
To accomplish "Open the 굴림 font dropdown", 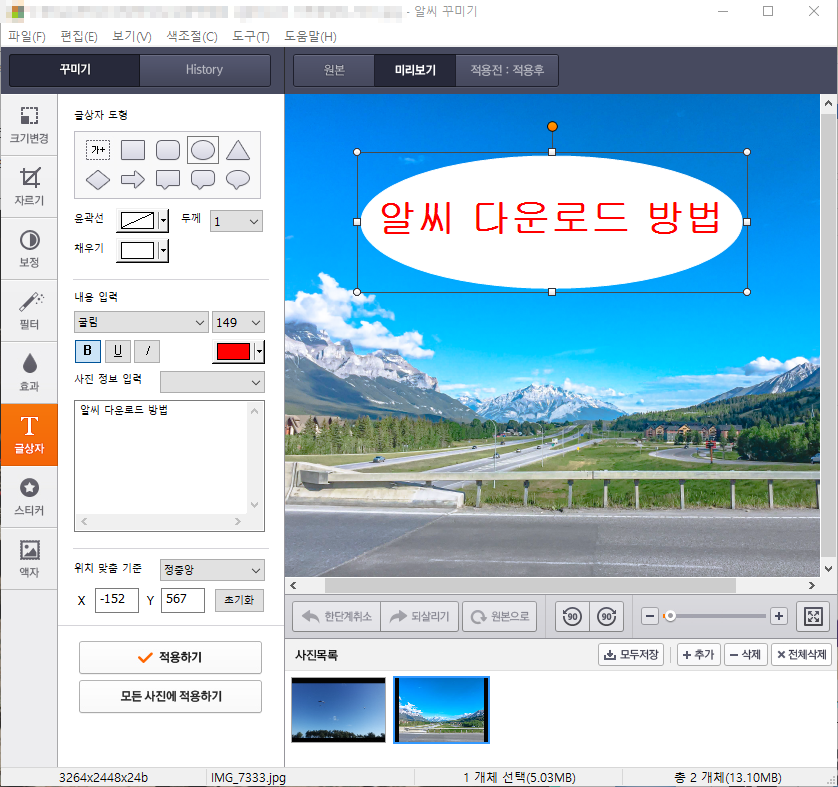I will (141, 322).
